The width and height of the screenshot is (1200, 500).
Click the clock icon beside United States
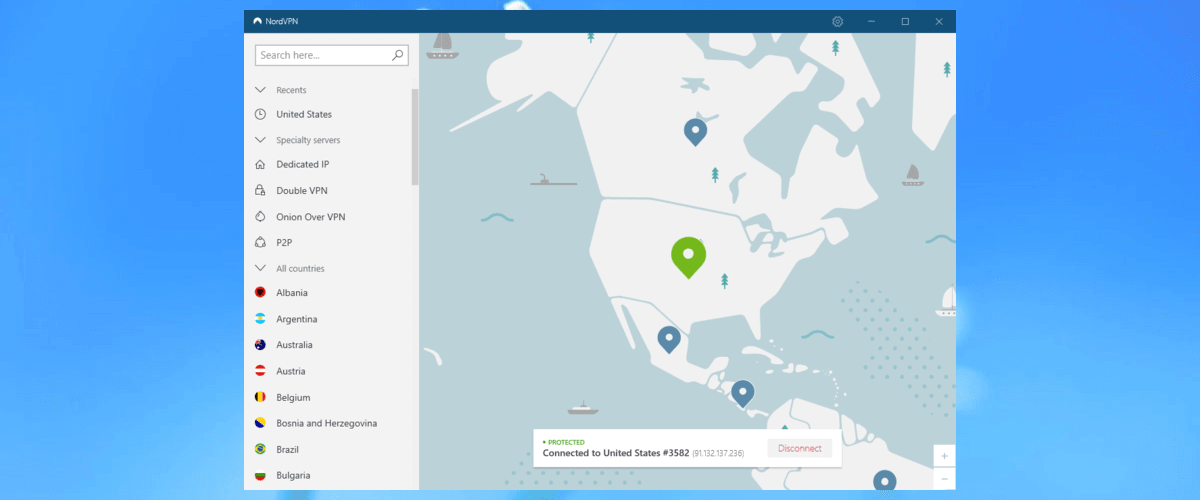coord(260,114)
